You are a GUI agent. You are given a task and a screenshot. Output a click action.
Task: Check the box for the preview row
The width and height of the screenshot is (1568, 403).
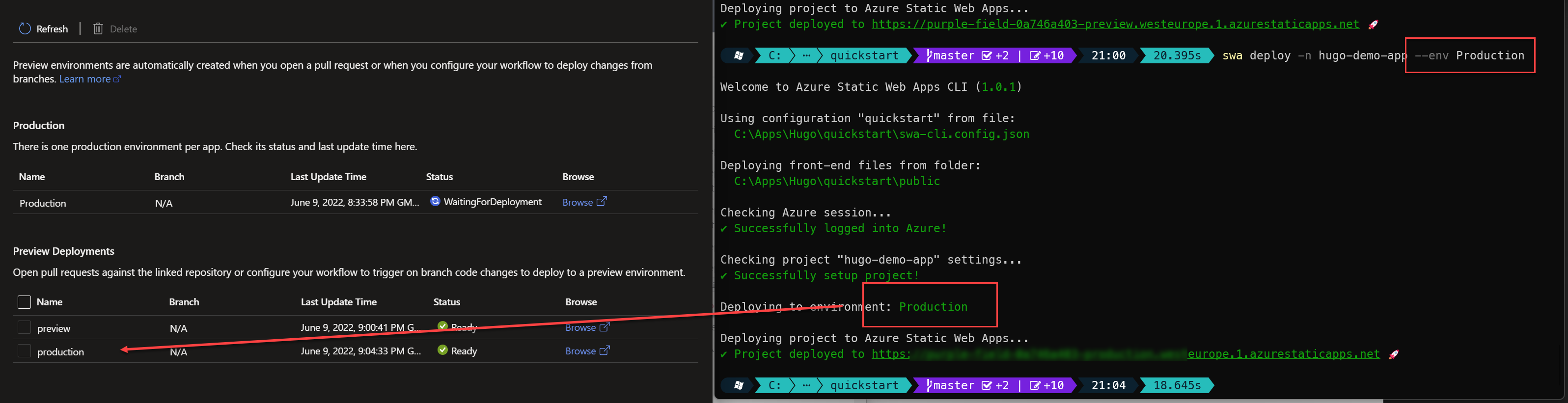tap(25, 327)
